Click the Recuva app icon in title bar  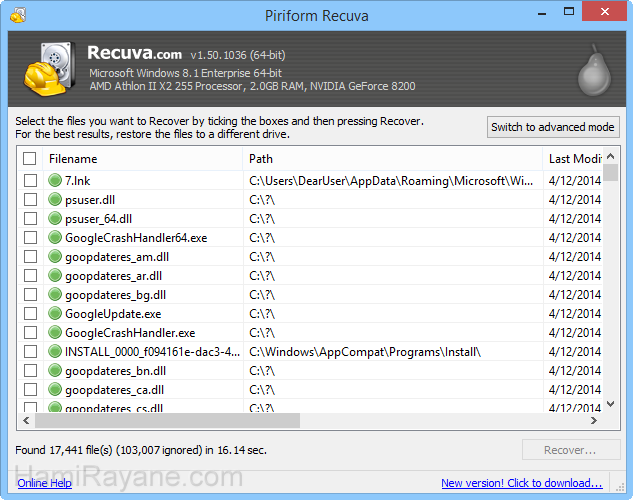pyautogui.click(x=18, y=15)
